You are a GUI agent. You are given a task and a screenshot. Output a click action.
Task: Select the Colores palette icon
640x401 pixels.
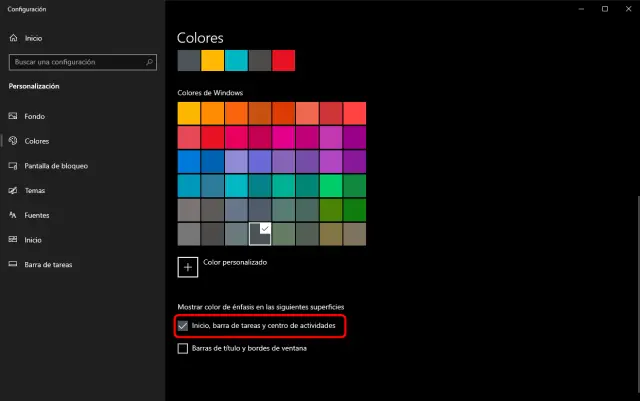click(x=12, y=141)
